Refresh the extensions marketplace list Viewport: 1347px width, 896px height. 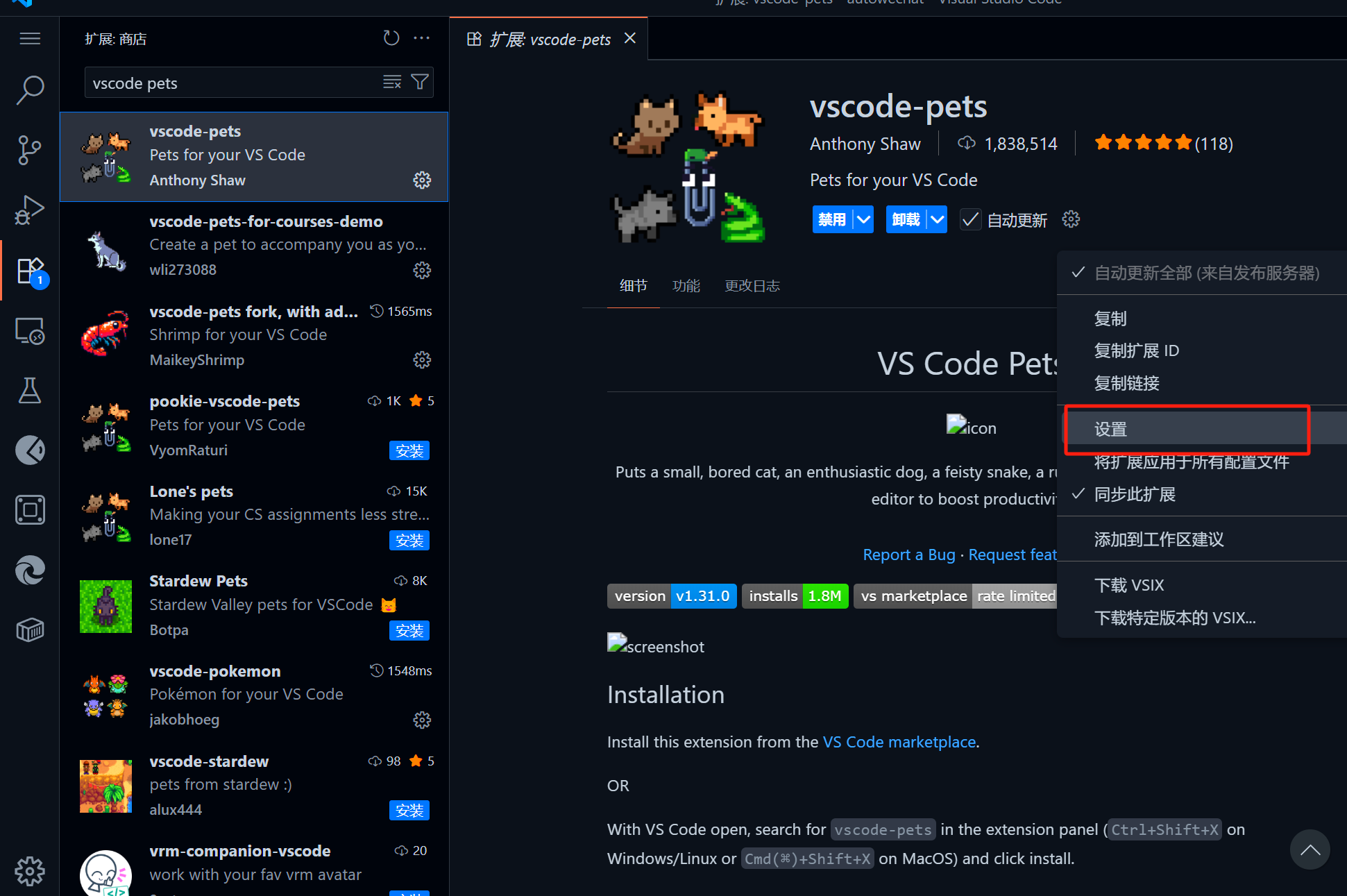pos(391,38)
